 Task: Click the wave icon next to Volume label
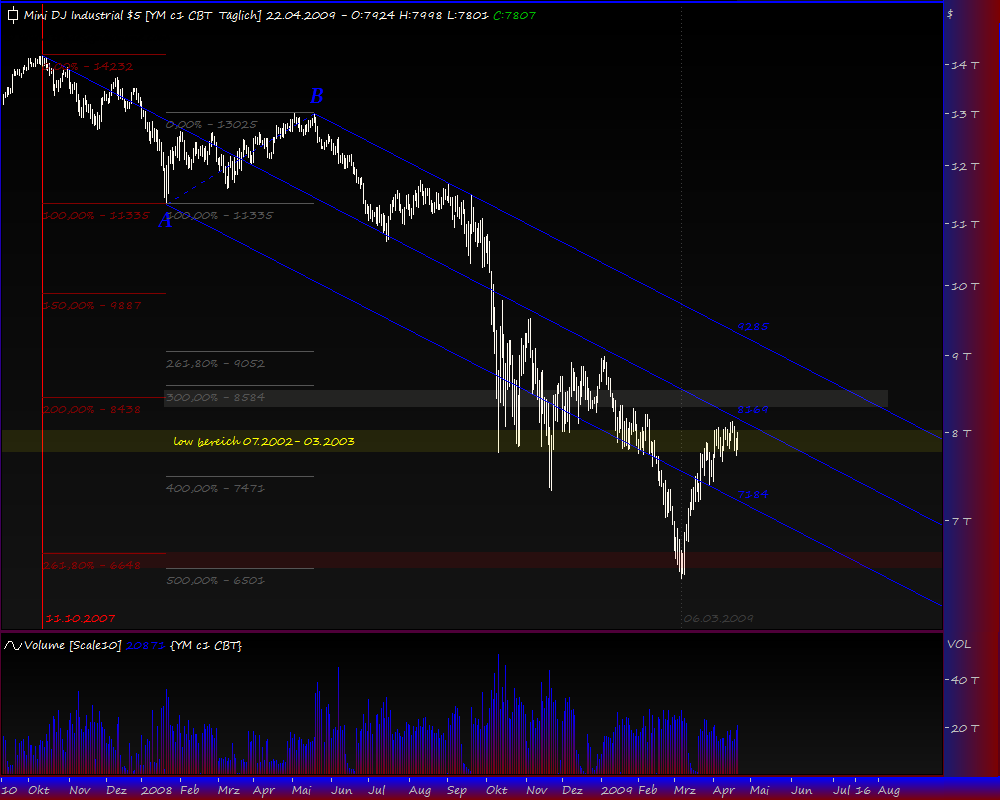[13, 646]
